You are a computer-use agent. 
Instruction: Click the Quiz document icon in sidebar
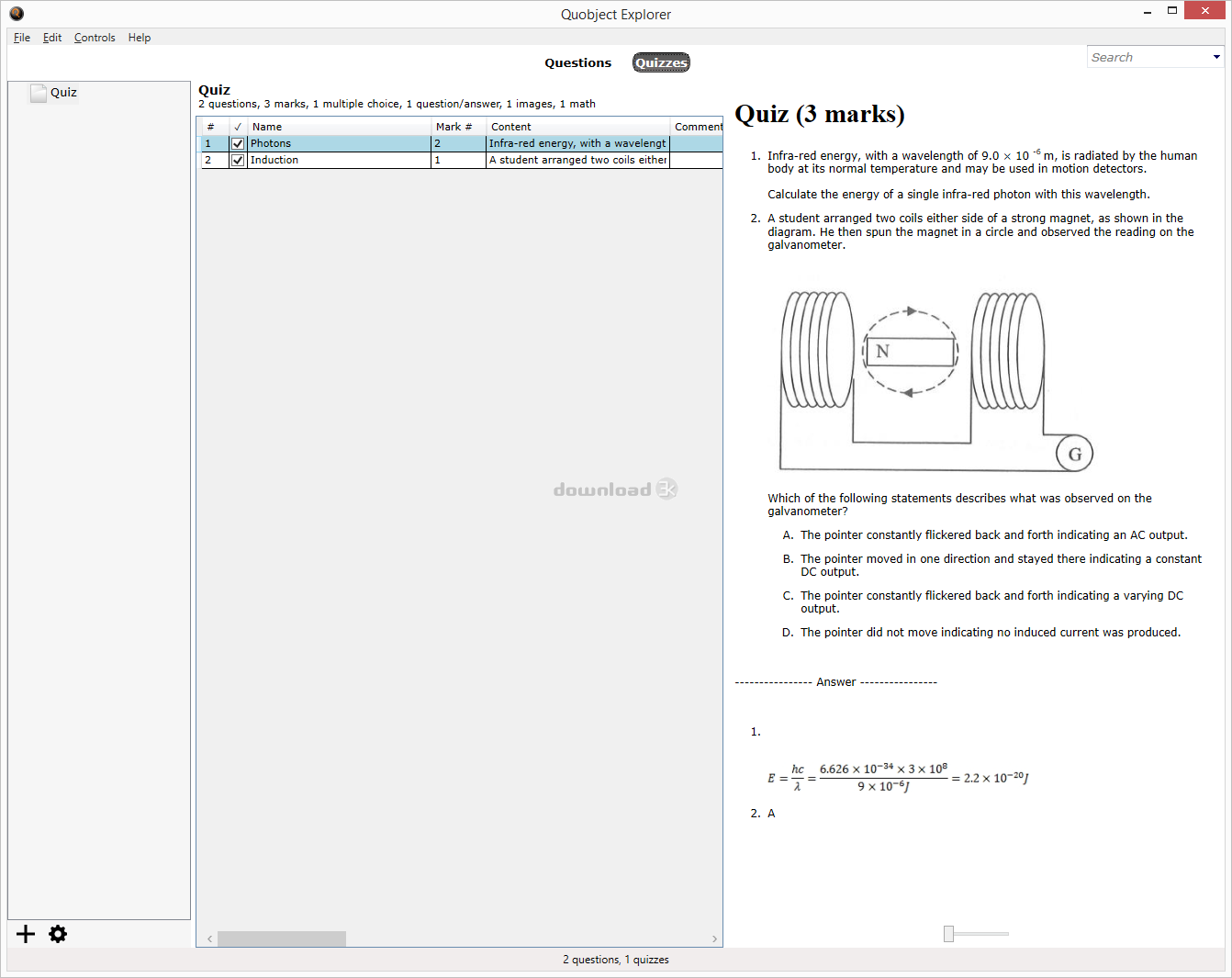pyautogui.click(x=38, y=93)
